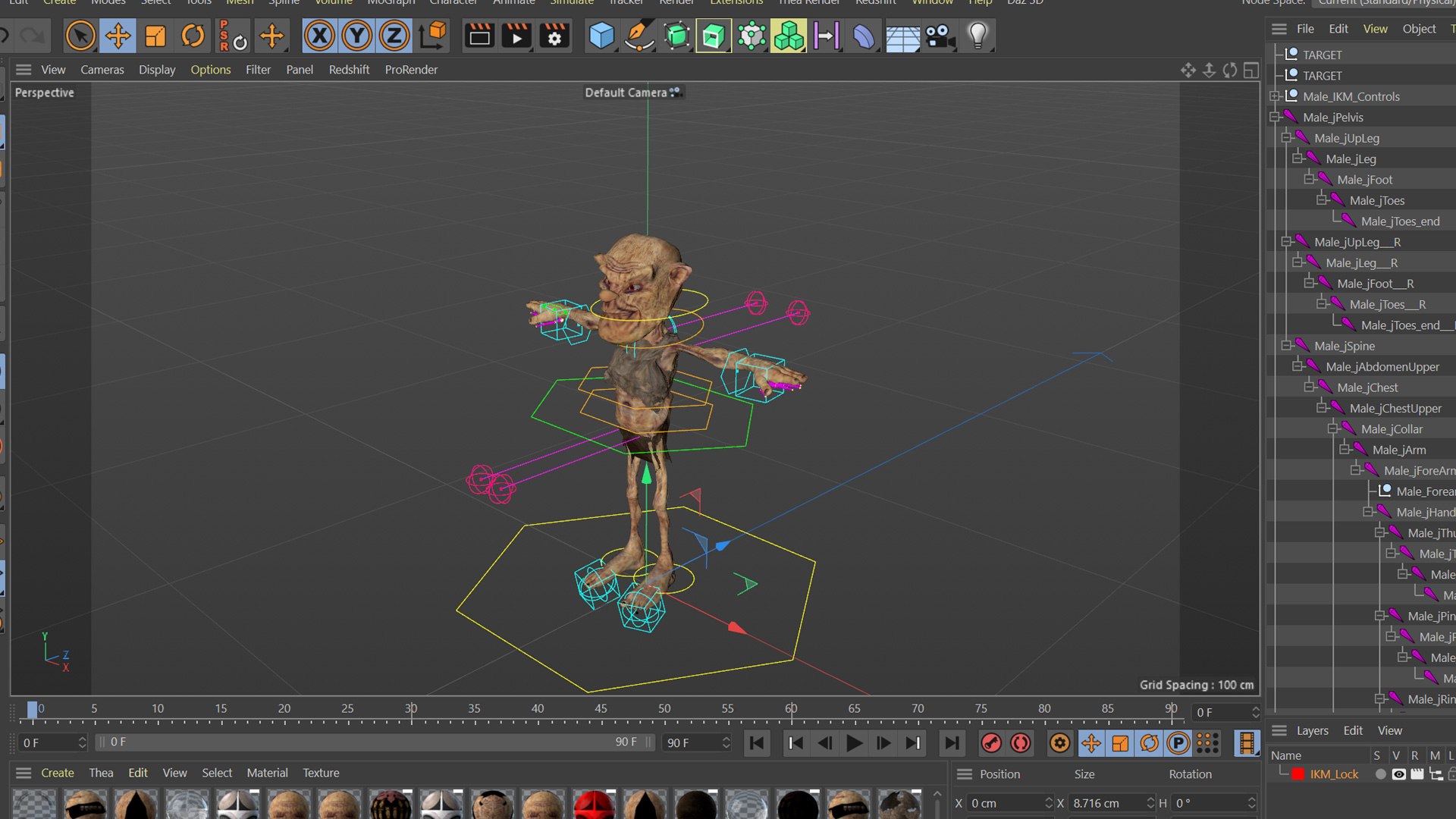Expand Male_IKM_Controls node
This screenshot has height=819, width=1456.
click(x=1276, y=96)
